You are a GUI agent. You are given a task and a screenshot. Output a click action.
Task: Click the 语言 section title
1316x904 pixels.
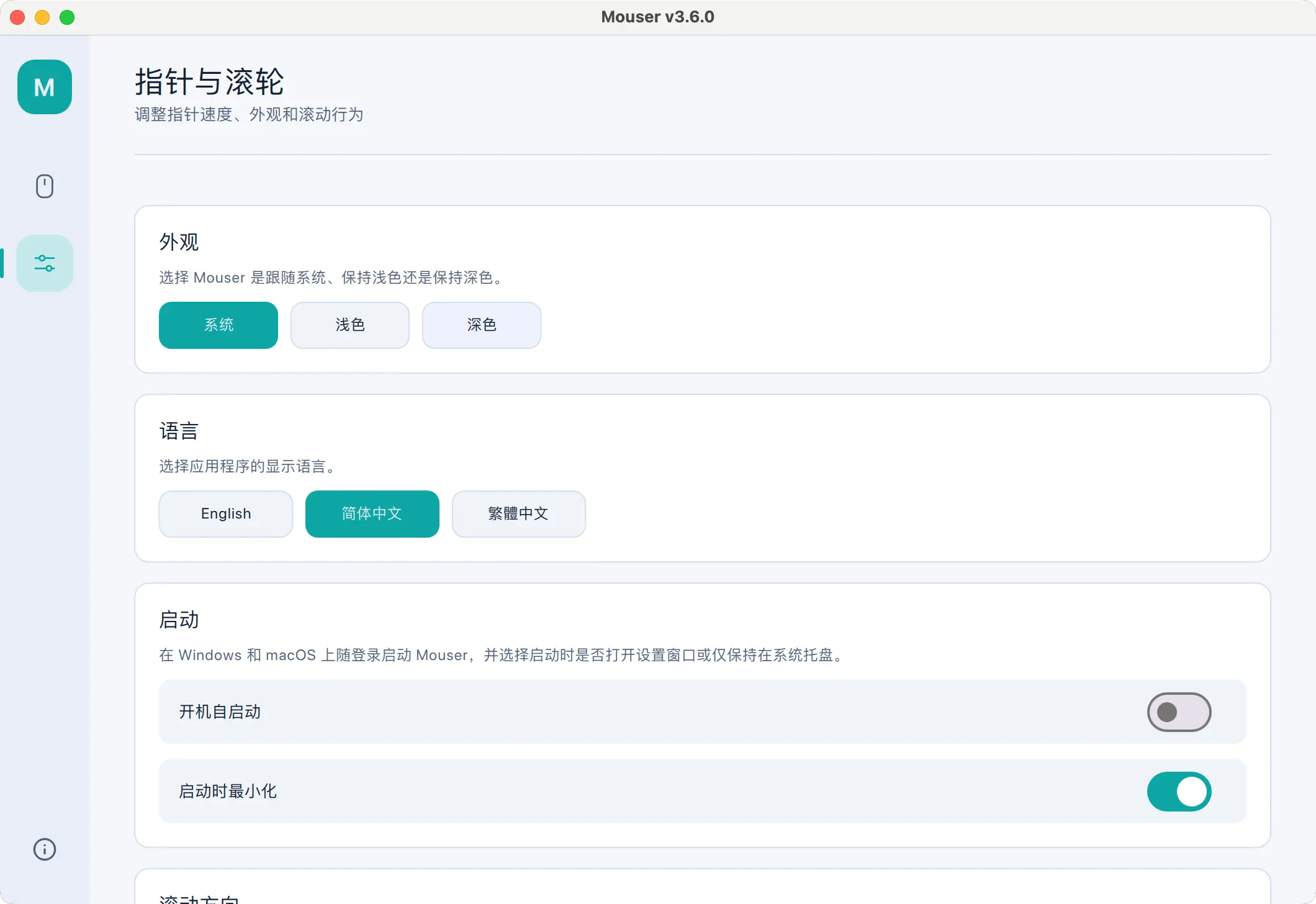(179, 431)
